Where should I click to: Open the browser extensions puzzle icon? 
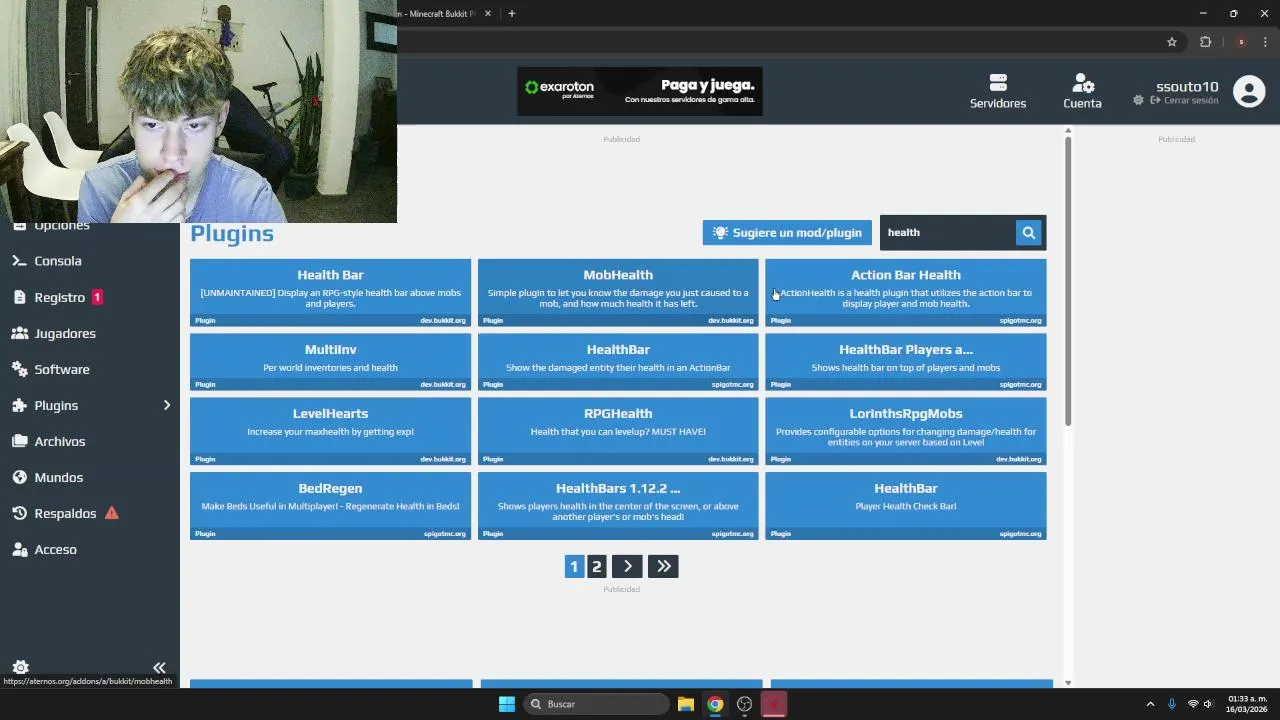(x=1205, y=42)
